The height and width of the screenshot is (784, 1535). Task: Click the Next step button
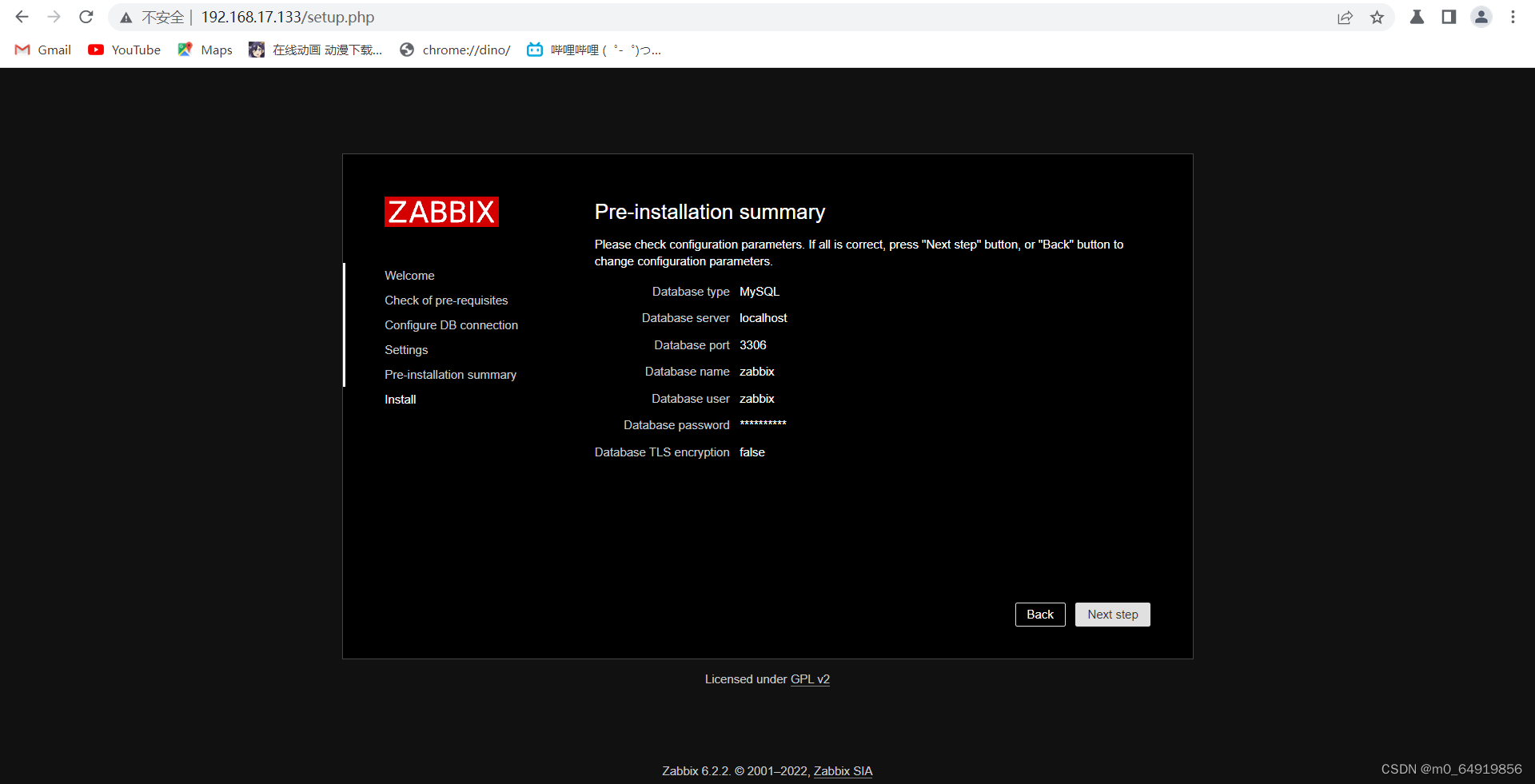[x=1113, y=615]
